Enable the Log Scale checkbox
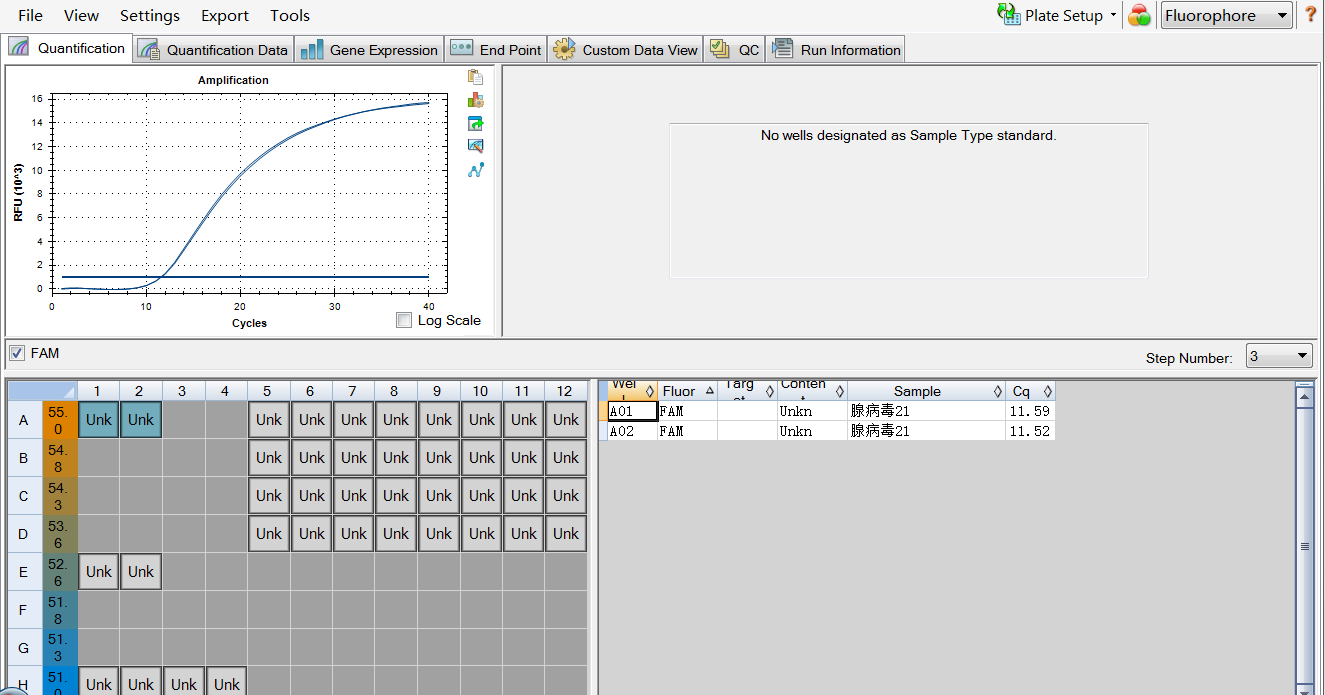1325x695 pixels. click(x=404, y=320)
